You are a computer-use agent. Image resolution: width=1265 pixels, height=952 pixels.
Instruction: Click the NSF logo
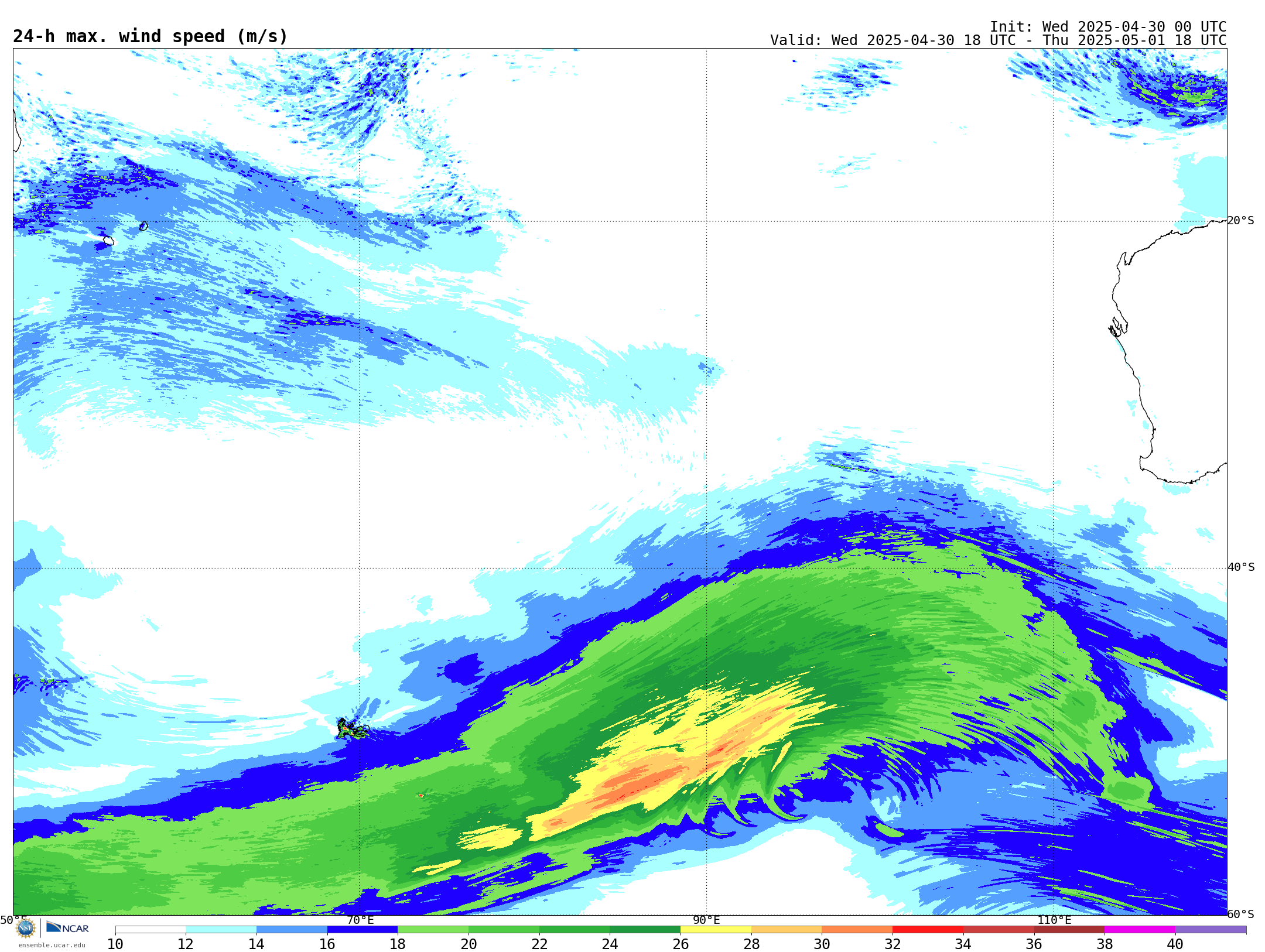pos(26,928)
